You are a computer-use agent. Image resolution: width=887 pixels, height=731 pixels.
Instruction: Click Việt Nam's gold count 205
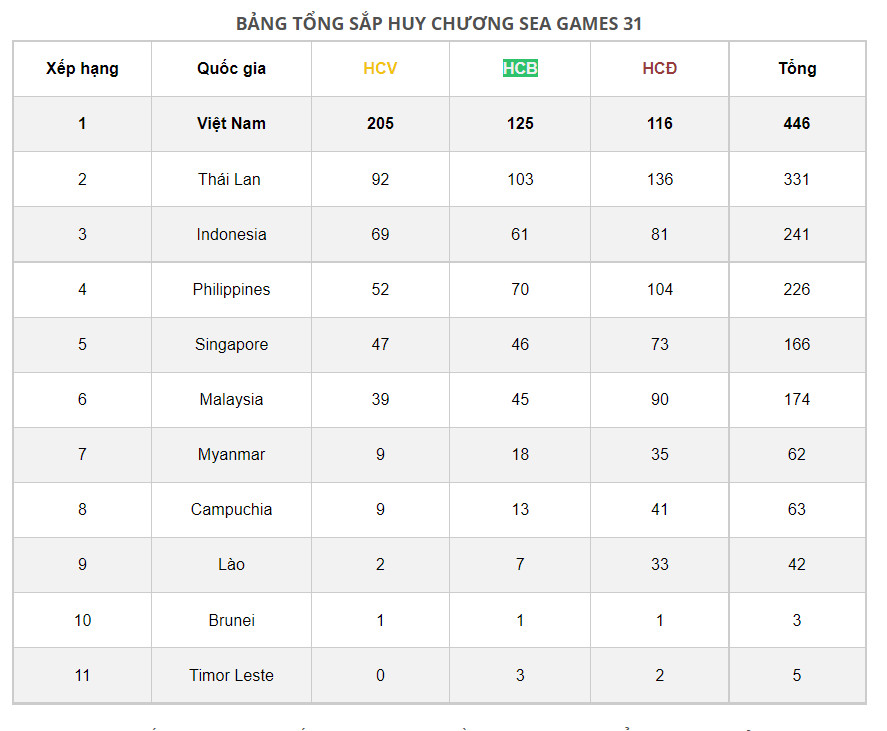coord(380,124)
